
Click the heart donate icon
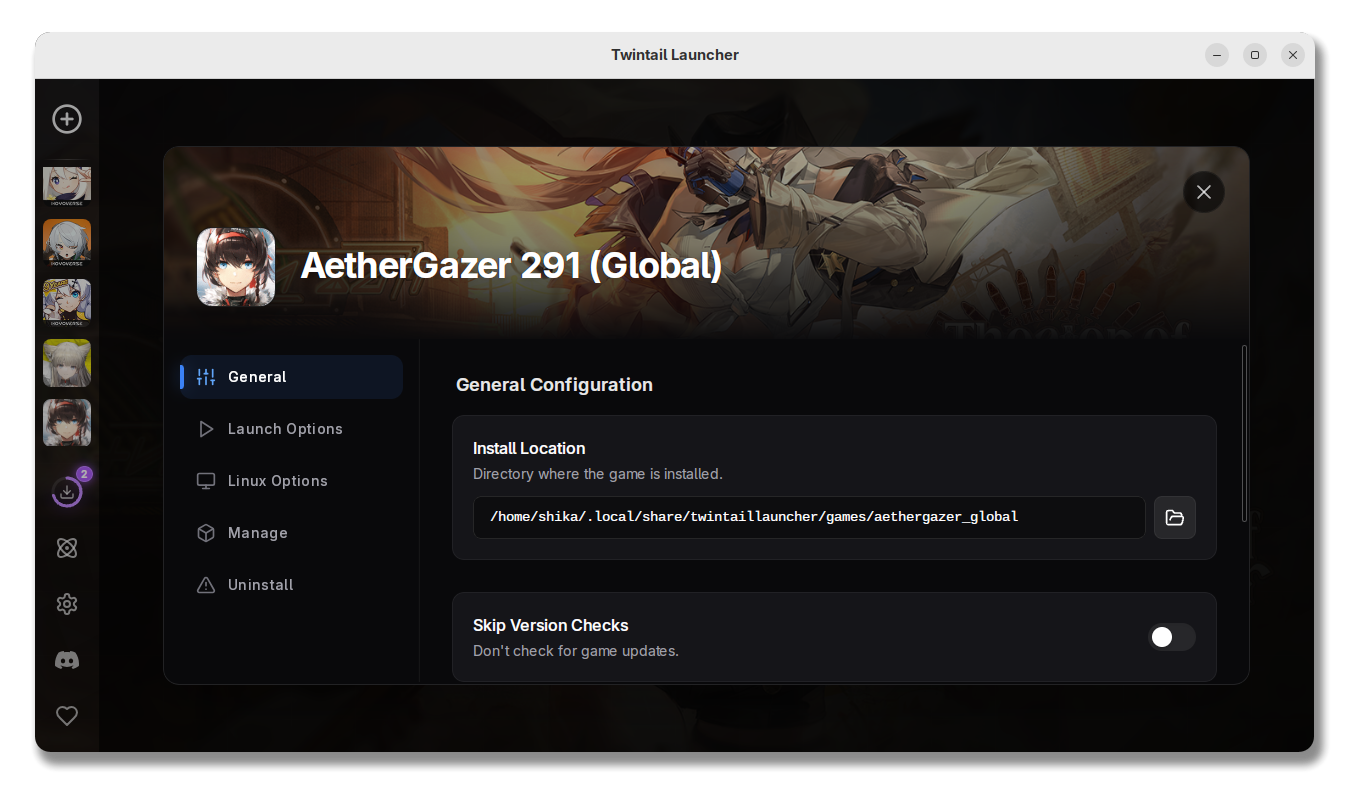[x=67, y=716]
